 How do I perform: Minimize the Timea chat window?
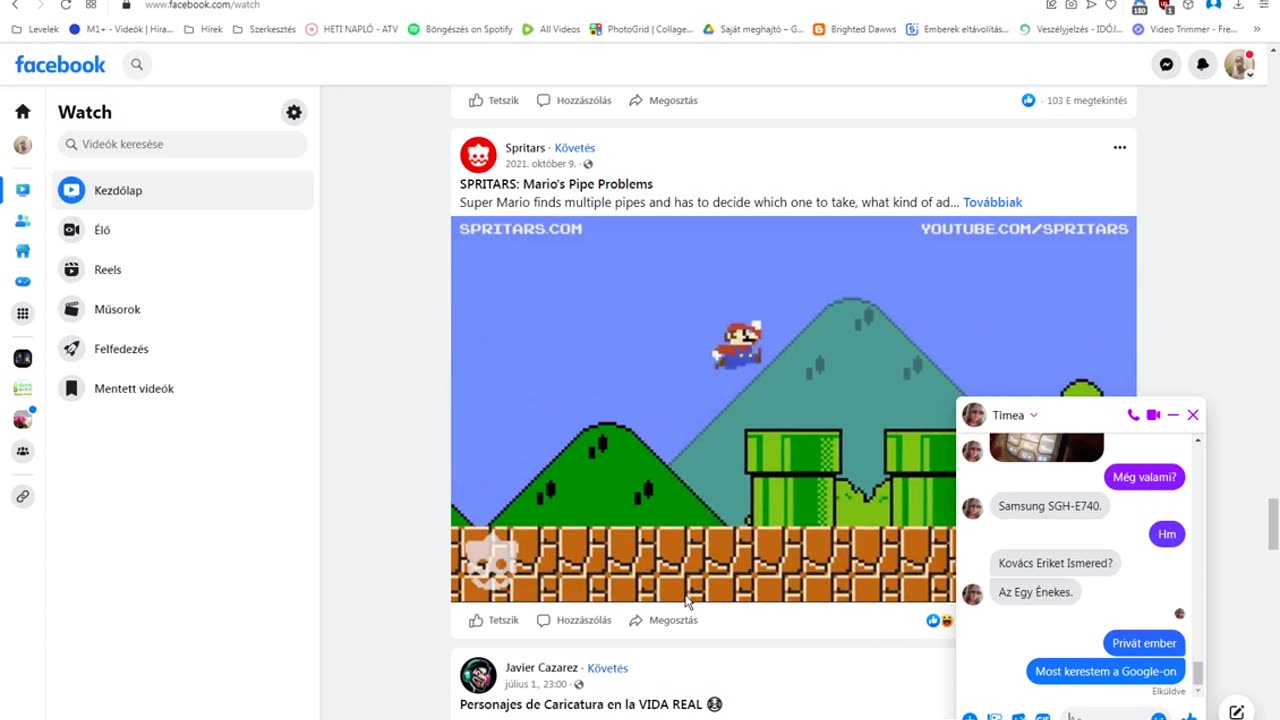tap(1173, 415)
